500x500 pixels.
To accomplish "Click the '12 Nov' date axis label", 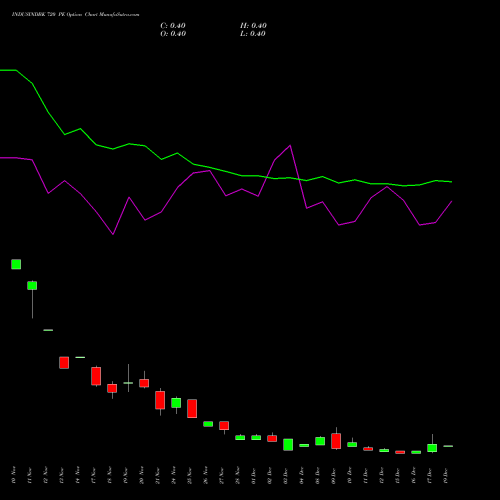I will tap(46, 475).
